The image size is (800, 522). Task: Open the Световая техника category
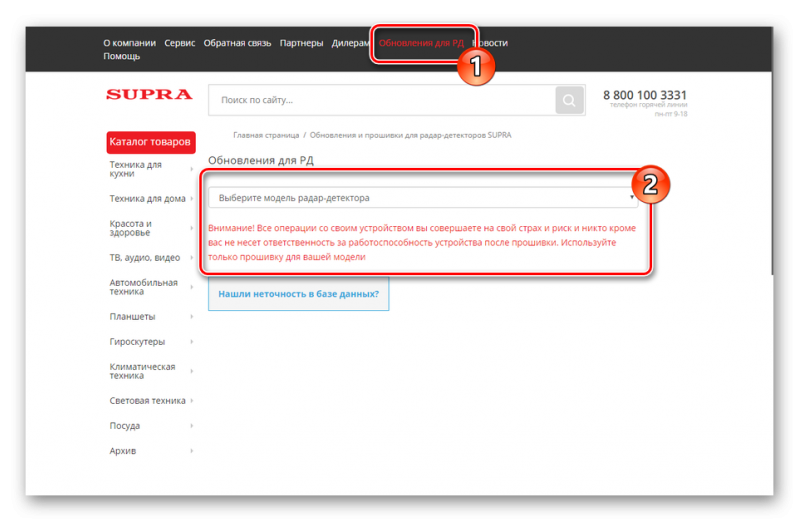pos(147,401)
